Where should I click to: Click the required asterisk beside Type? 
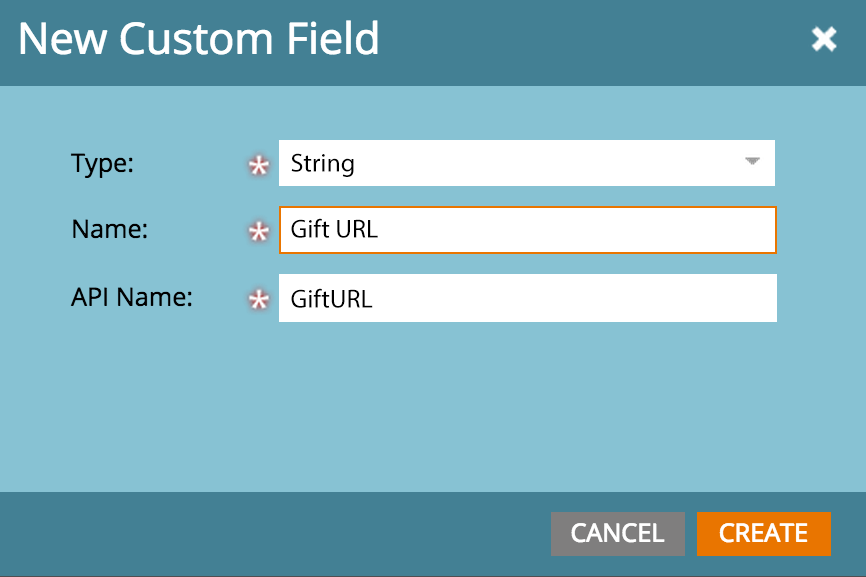259,166
